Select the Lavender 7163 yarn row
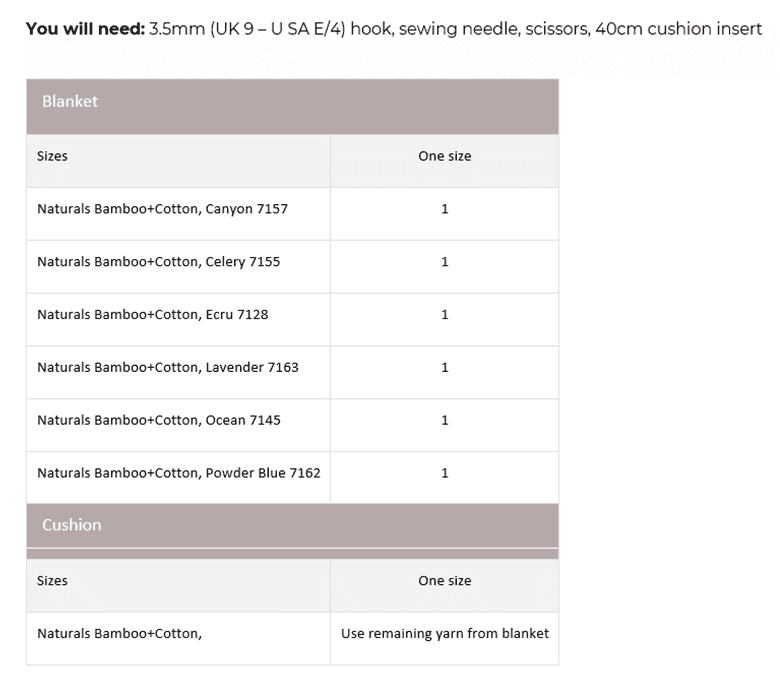Screen dimensions: 780x675 pos(167,368)
